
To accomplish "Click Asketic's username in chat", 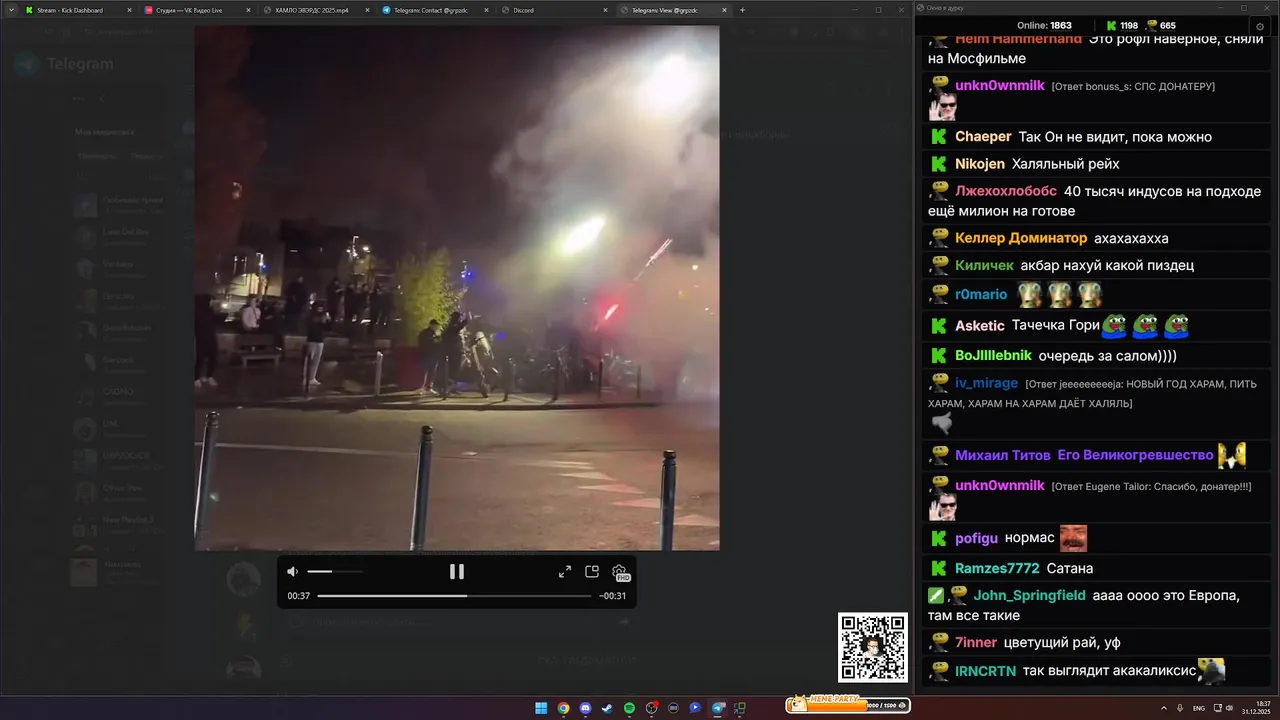I will (x=980, y=326).
